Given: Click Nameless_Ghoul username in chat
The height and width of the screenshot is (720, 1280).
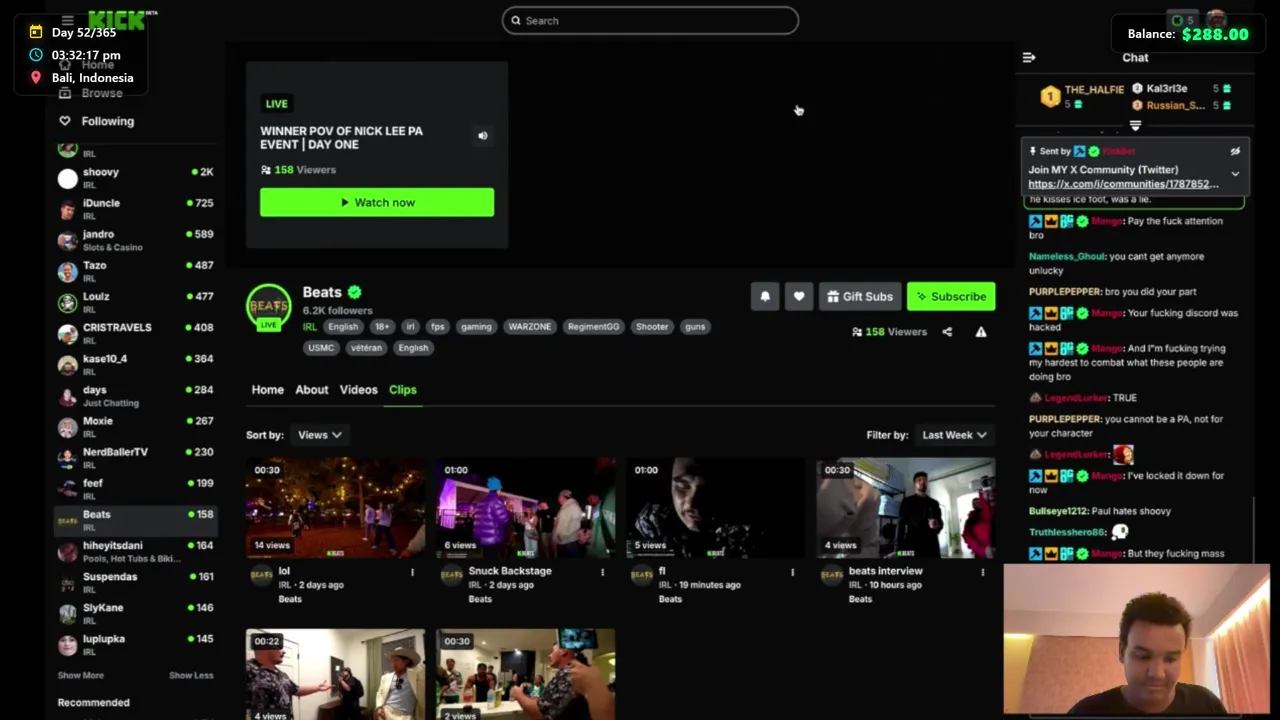Looking at the screenshot, I should pos(1065,257).
